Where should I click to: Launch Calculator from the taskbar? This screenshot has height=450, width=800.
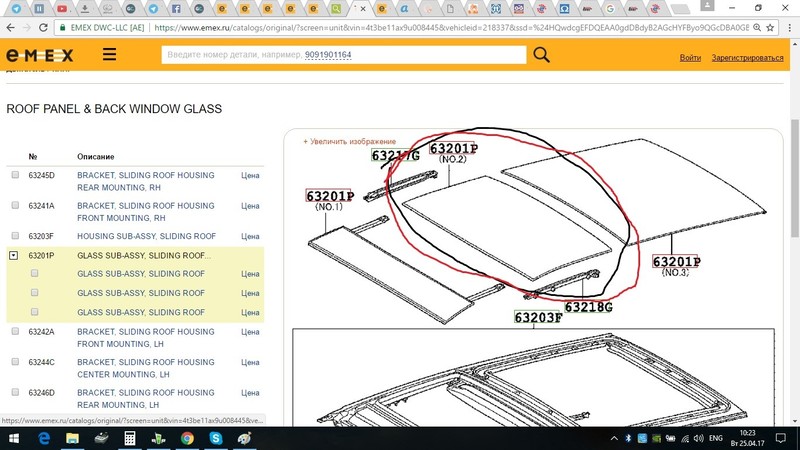(x=130, y=438)
